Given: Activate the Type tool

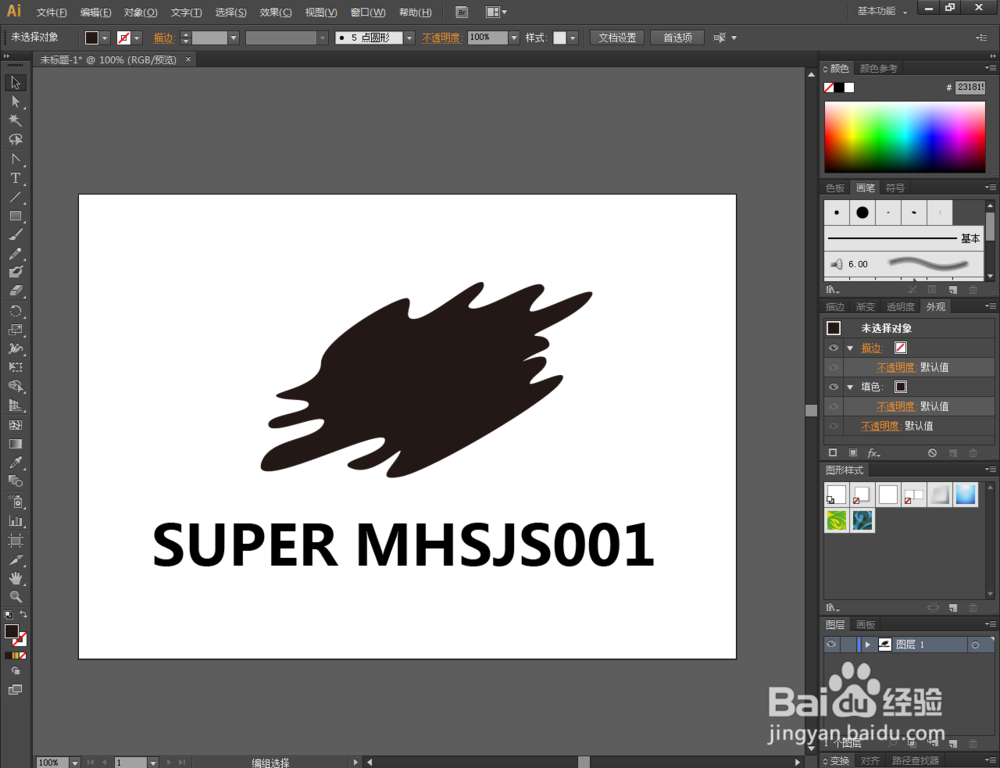Looking at the screenshot, I should 15,178.
